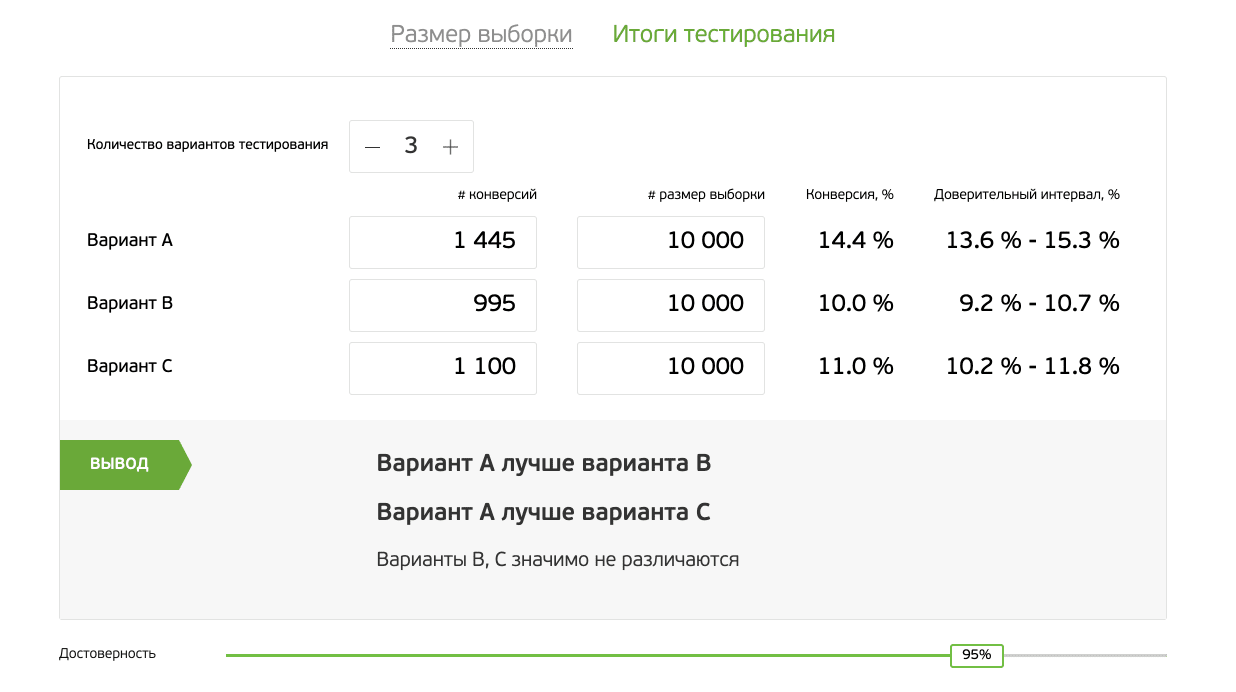Click the Варианты B, C значимо не различаются text
The width and height of the screenshot is (1236, 692).
(x=557, y=560)
